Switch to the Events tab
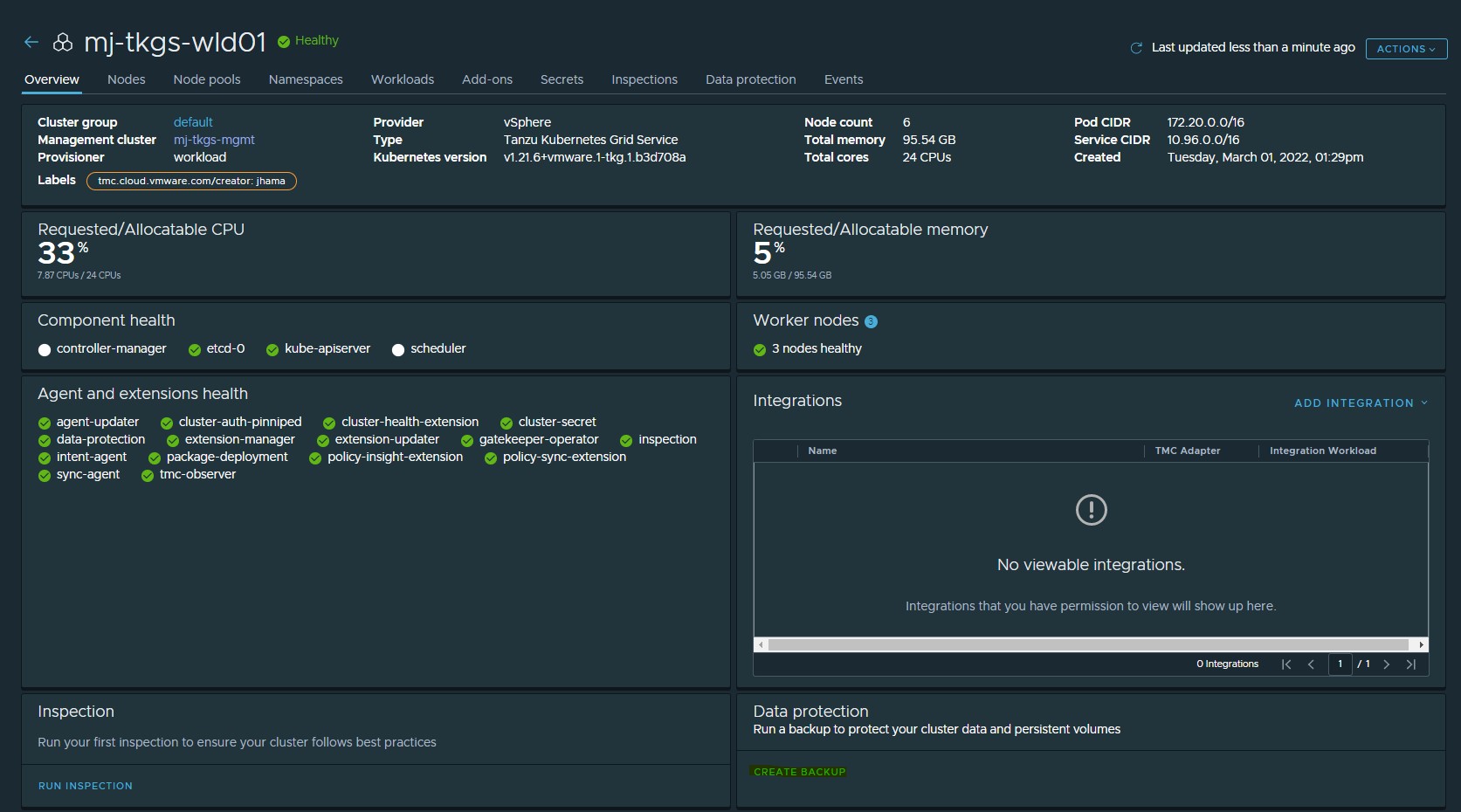Image resolution: width=1461 pixels, height=812 pixels. pyautogui.click(x=844, y=79)
